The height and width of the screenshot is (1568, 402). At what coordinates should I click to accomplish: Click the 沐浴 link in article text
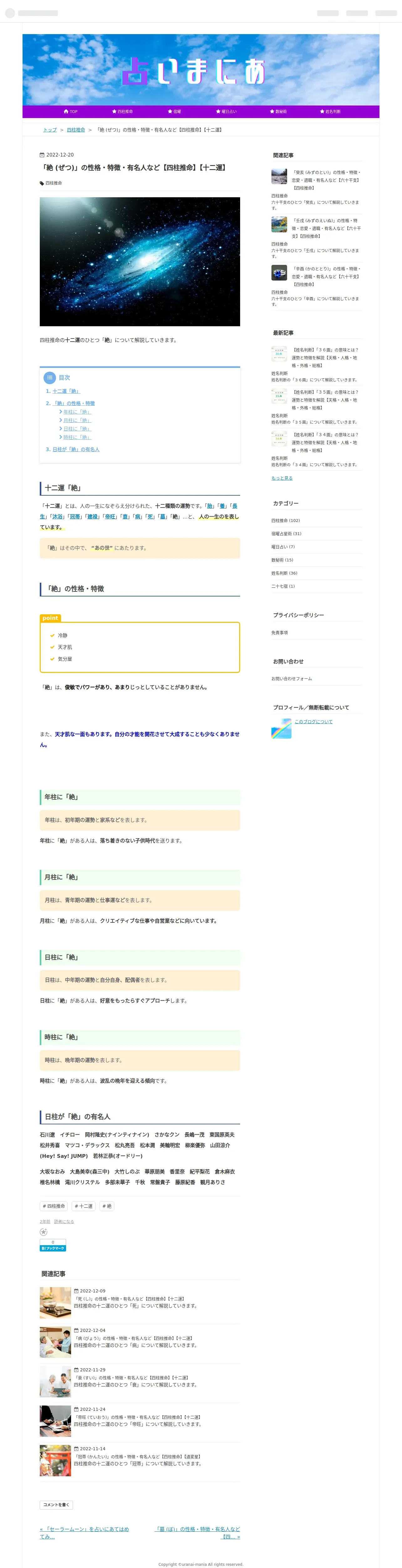click(x=57, y=517)
